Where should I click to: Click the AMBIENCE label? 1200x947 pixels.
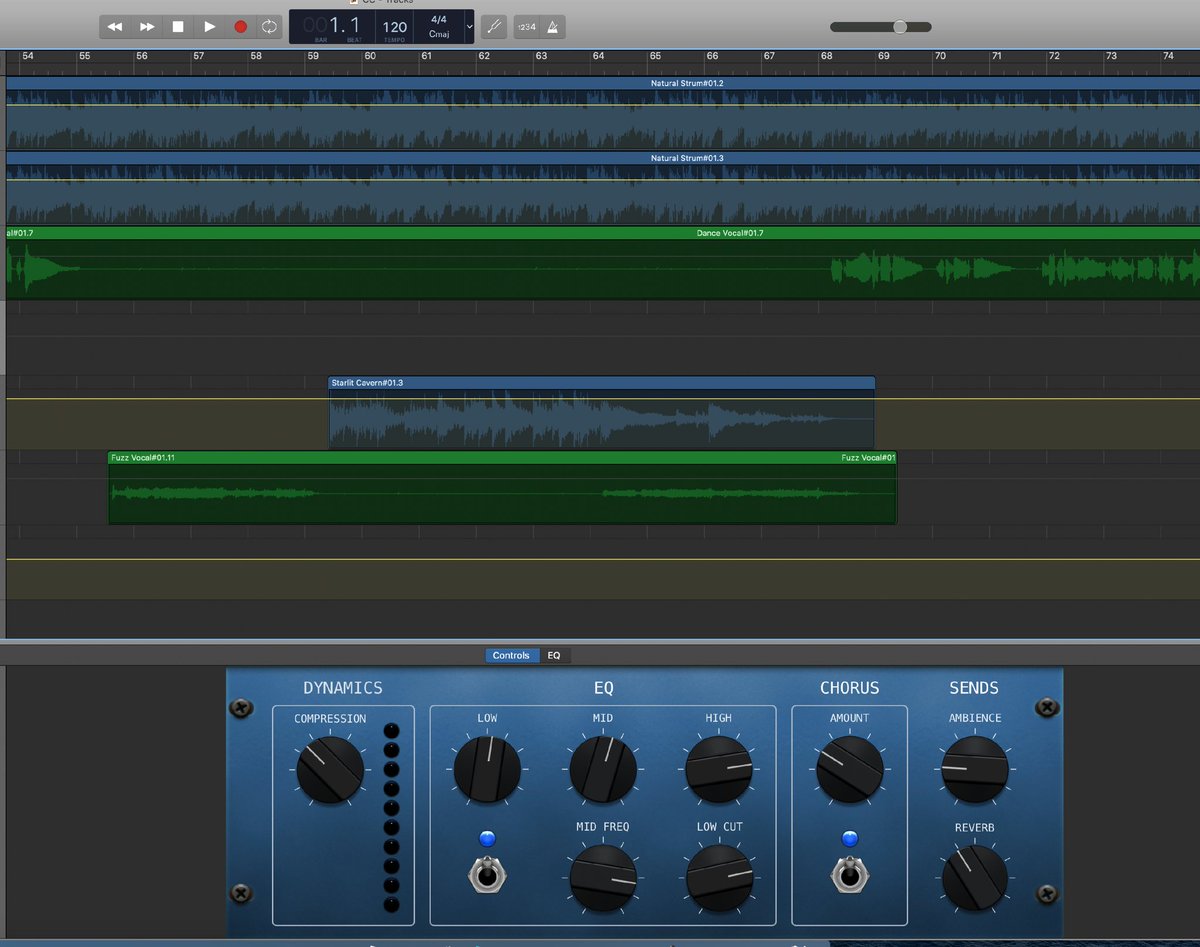coord(975,718)
